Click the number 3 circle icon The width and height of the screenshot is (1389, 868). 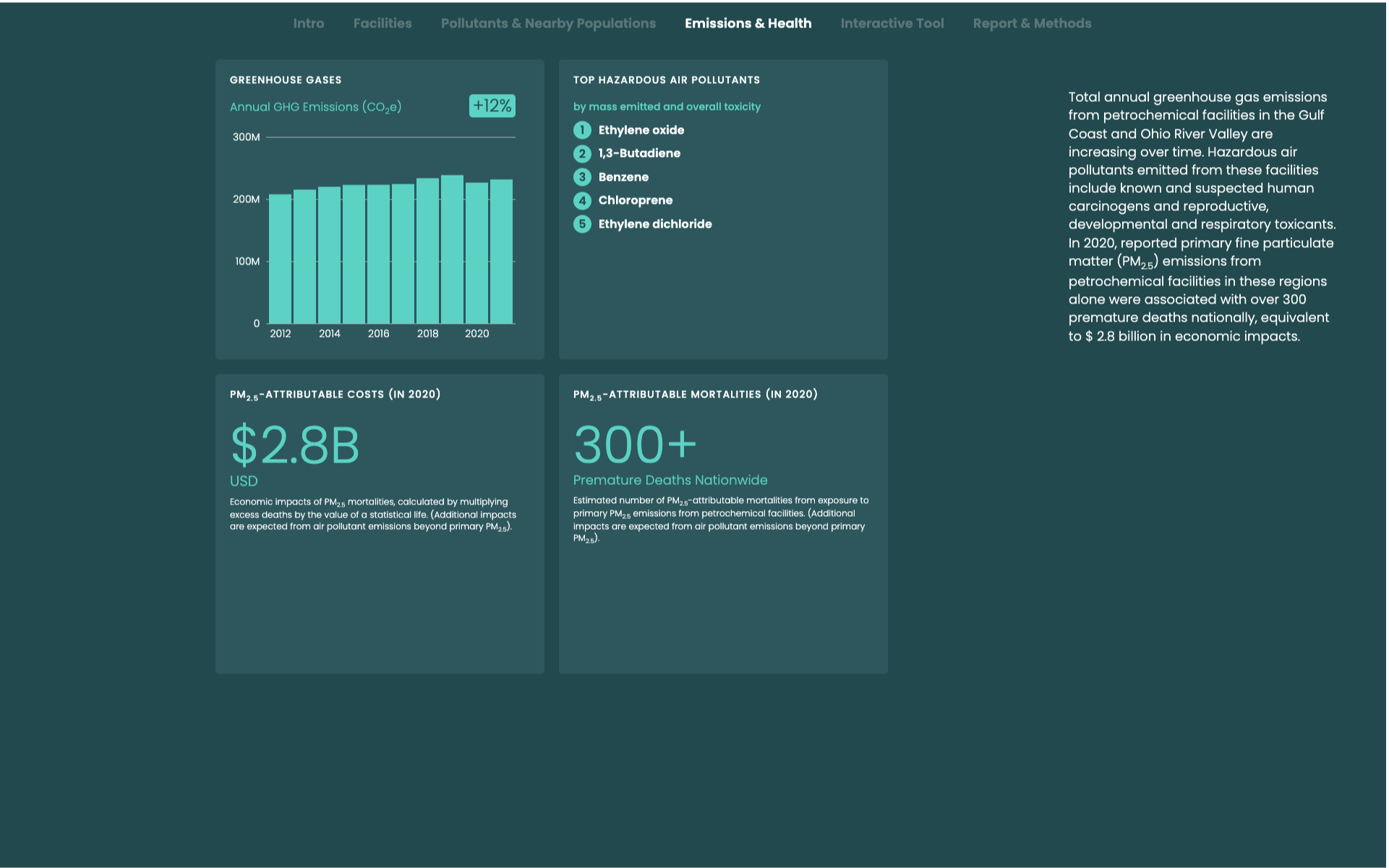(x=582, y=177)
